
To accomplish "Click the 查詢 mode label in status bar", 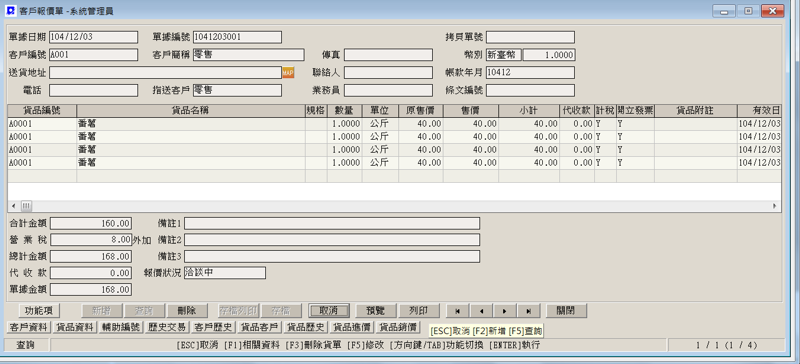I will tap(27, 345).
